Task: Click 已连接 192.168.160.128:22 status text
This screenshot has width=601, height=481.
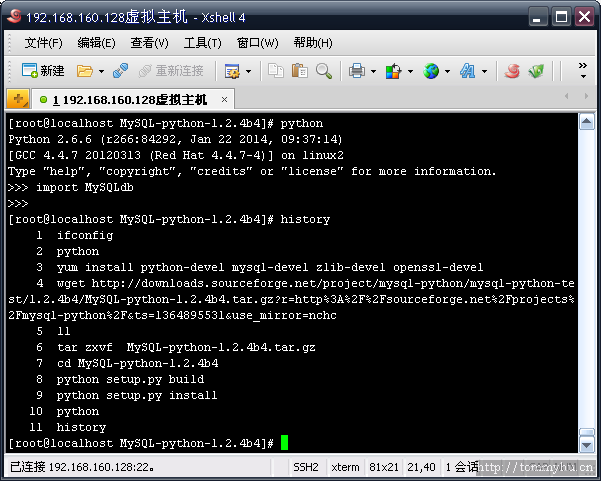Action: (x=82, y=467)
